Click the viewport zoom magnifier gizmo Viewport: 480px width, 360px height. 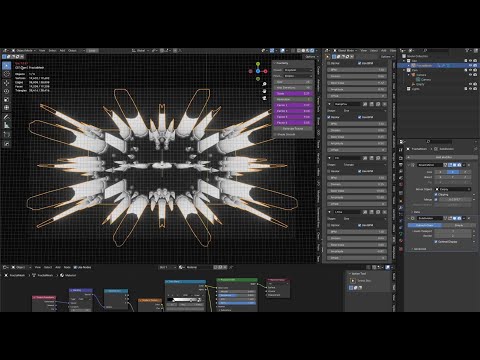(x=264, y=84)
